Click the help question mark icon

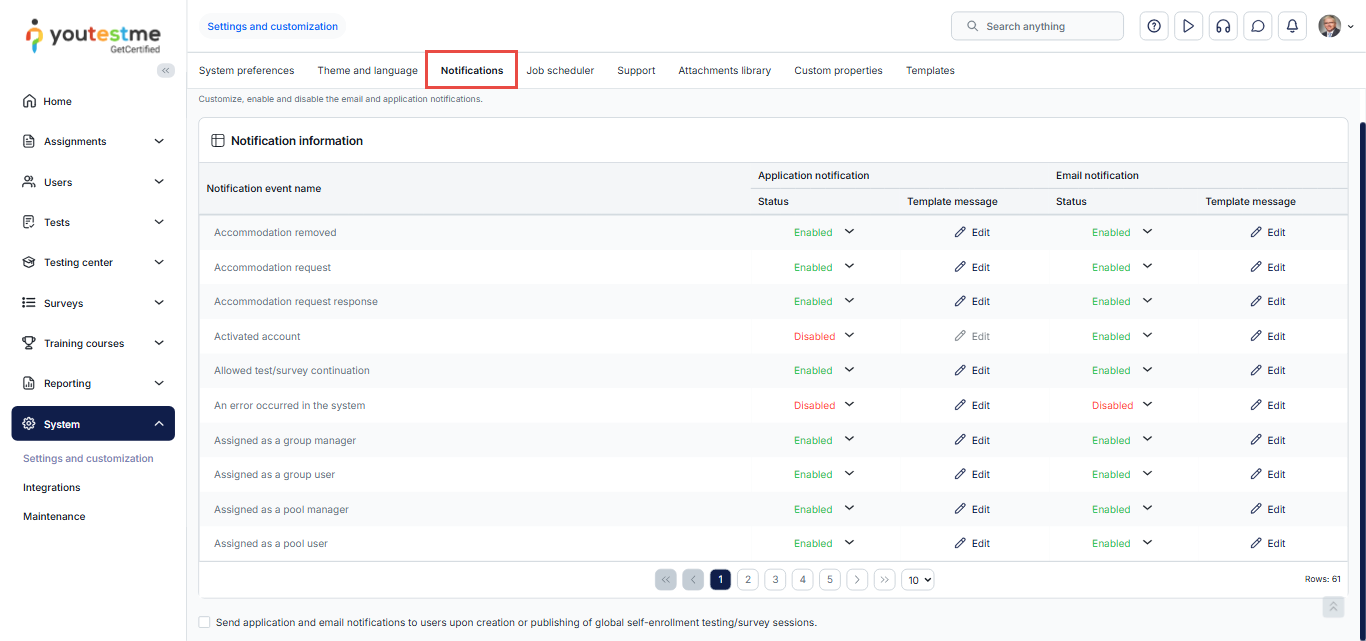(x=1154, y=27)
